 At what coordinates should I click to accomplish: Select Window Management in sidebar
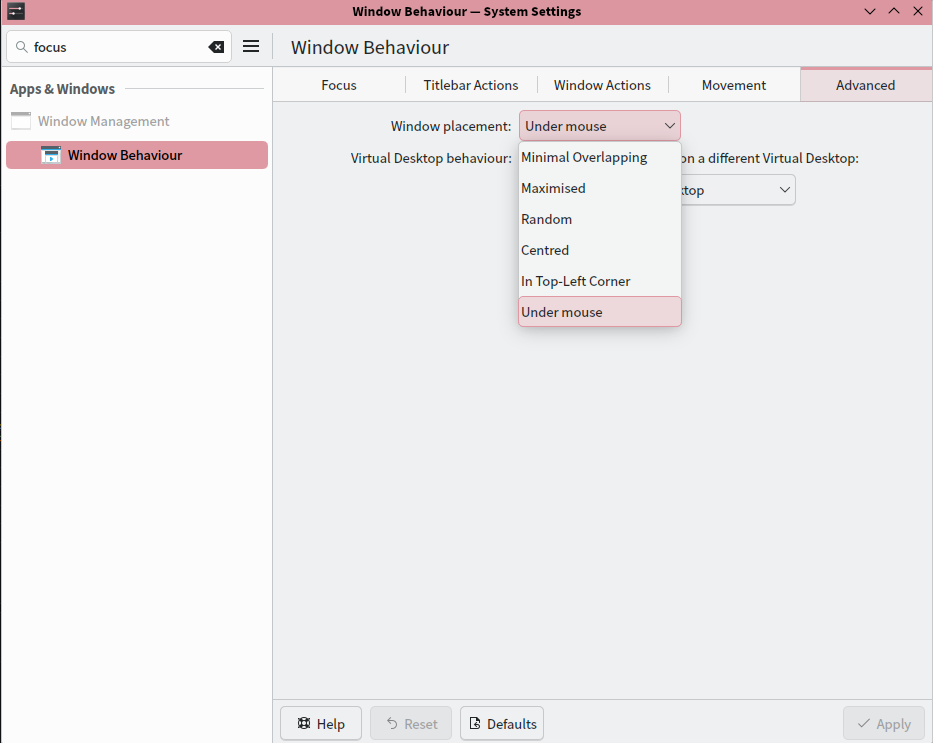point(137,121)
